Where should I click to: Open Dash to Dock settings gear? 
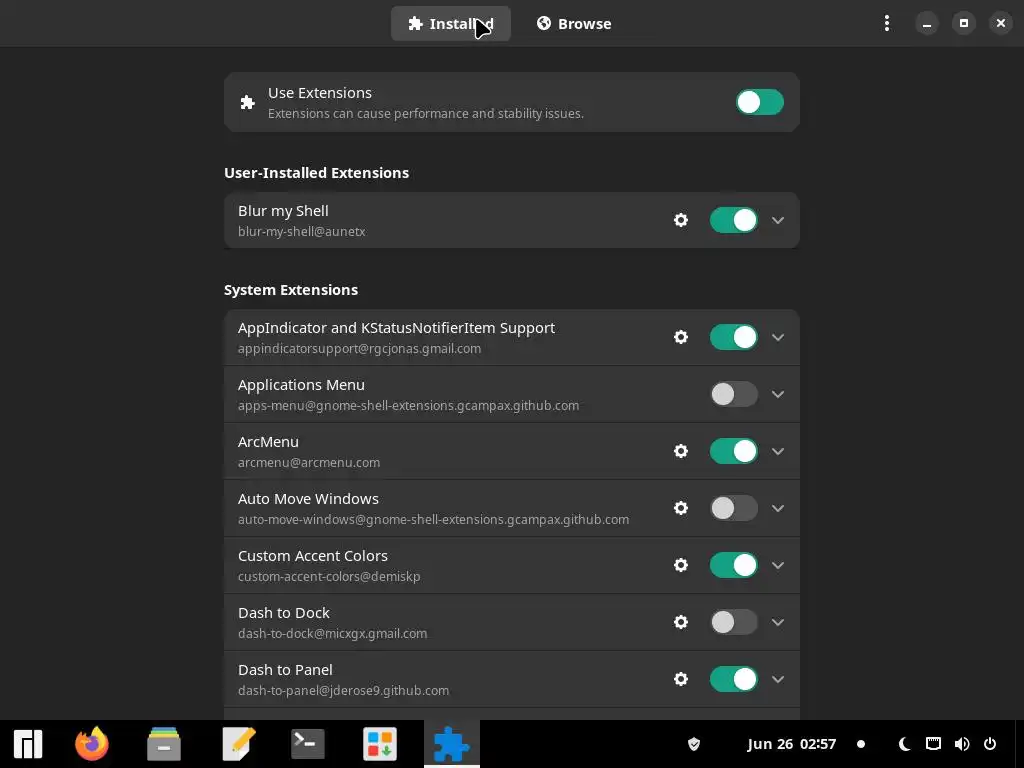point(680,622)
